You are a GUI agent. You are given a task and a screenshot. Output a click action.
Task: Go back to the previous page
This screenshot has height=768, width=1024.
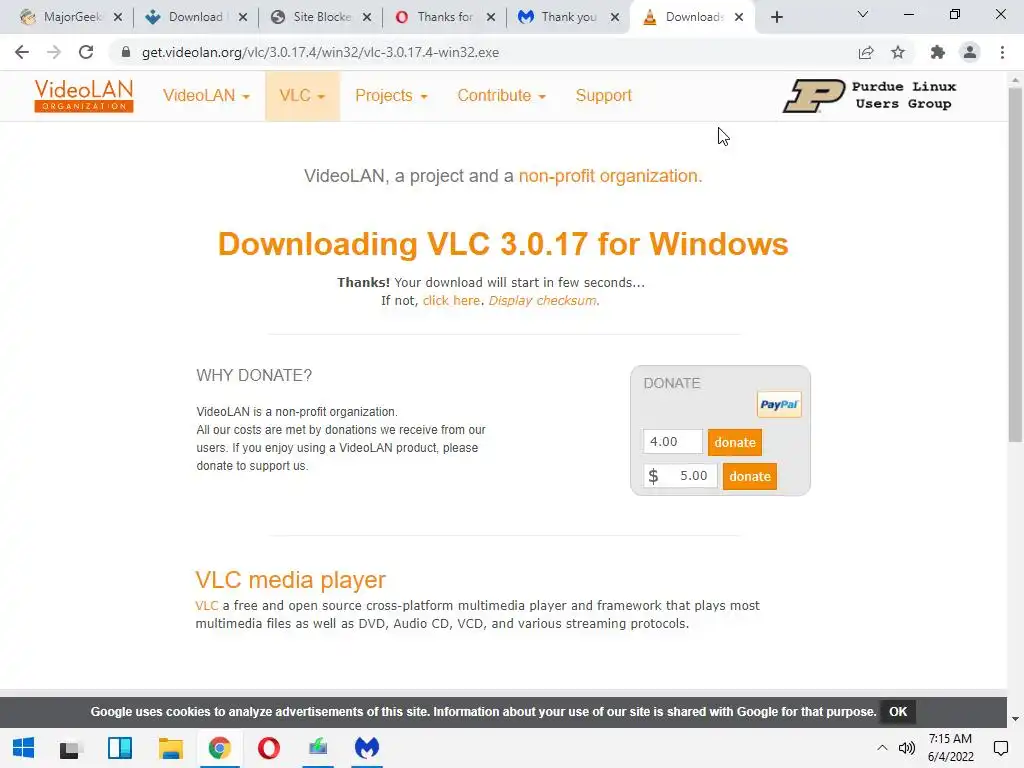[22, 52]
